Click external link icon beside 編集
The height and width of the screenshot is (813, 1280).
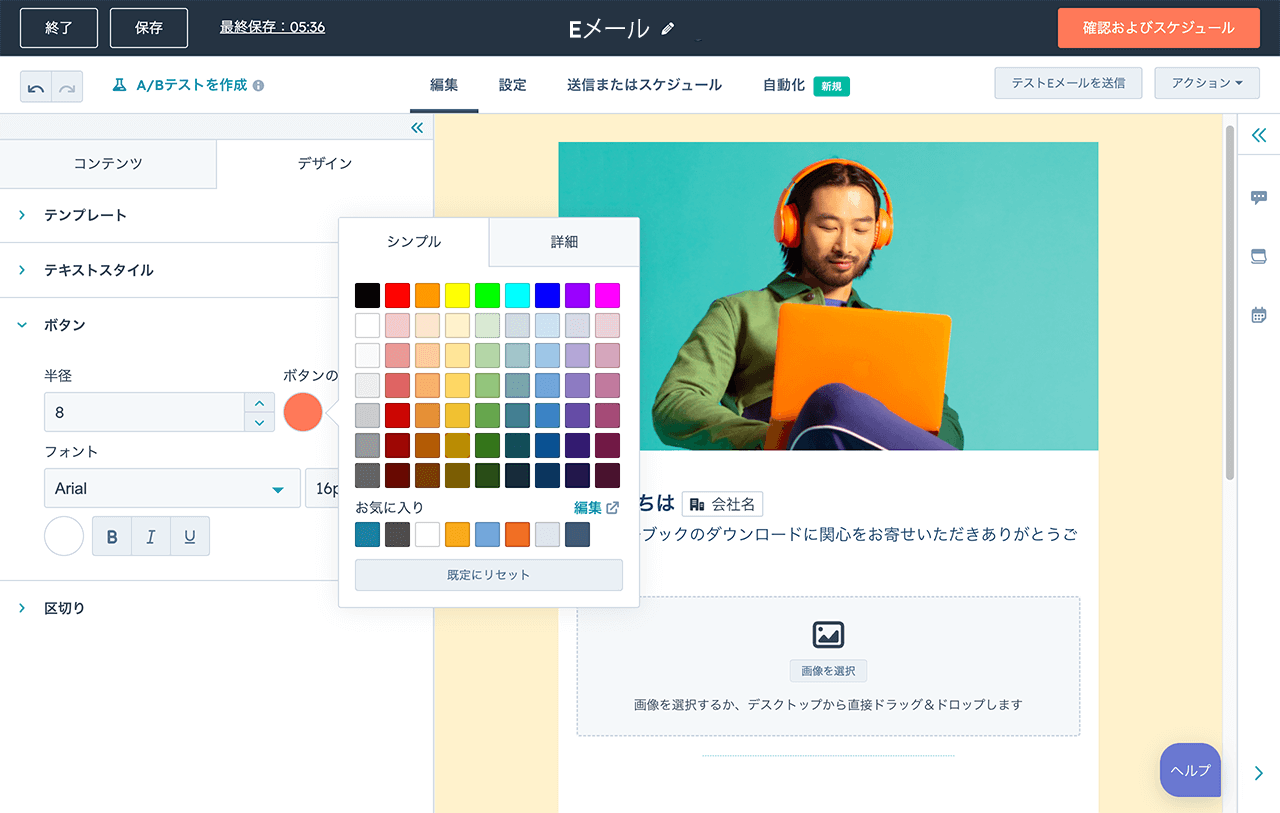(x=613, y=508)
